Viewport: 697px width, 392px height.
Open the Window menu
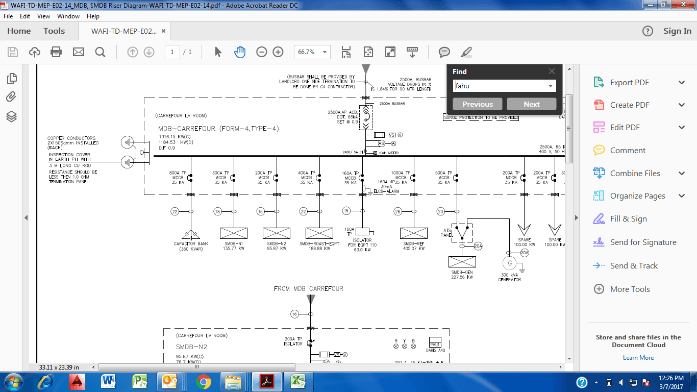68,16
